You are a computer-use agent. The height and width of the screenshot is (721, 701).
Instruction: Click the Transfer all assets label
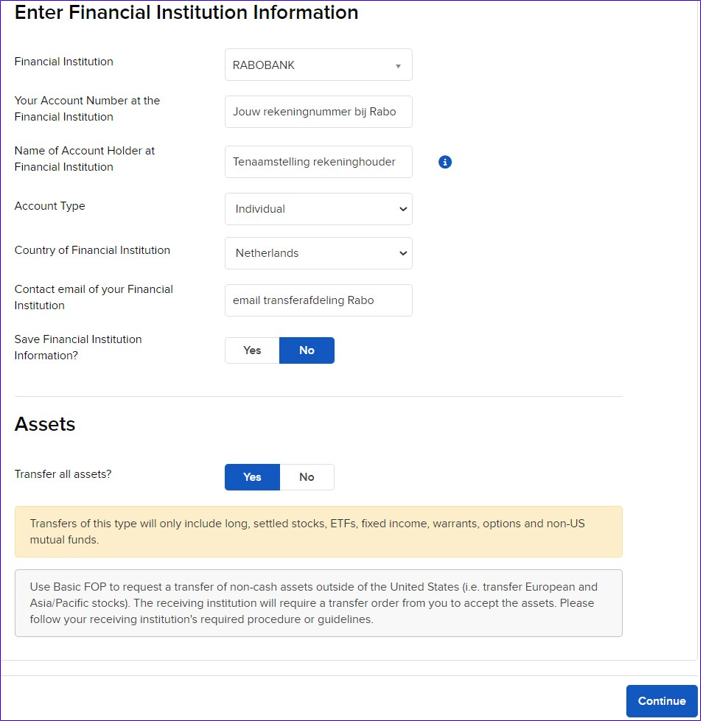click(63, 474)
